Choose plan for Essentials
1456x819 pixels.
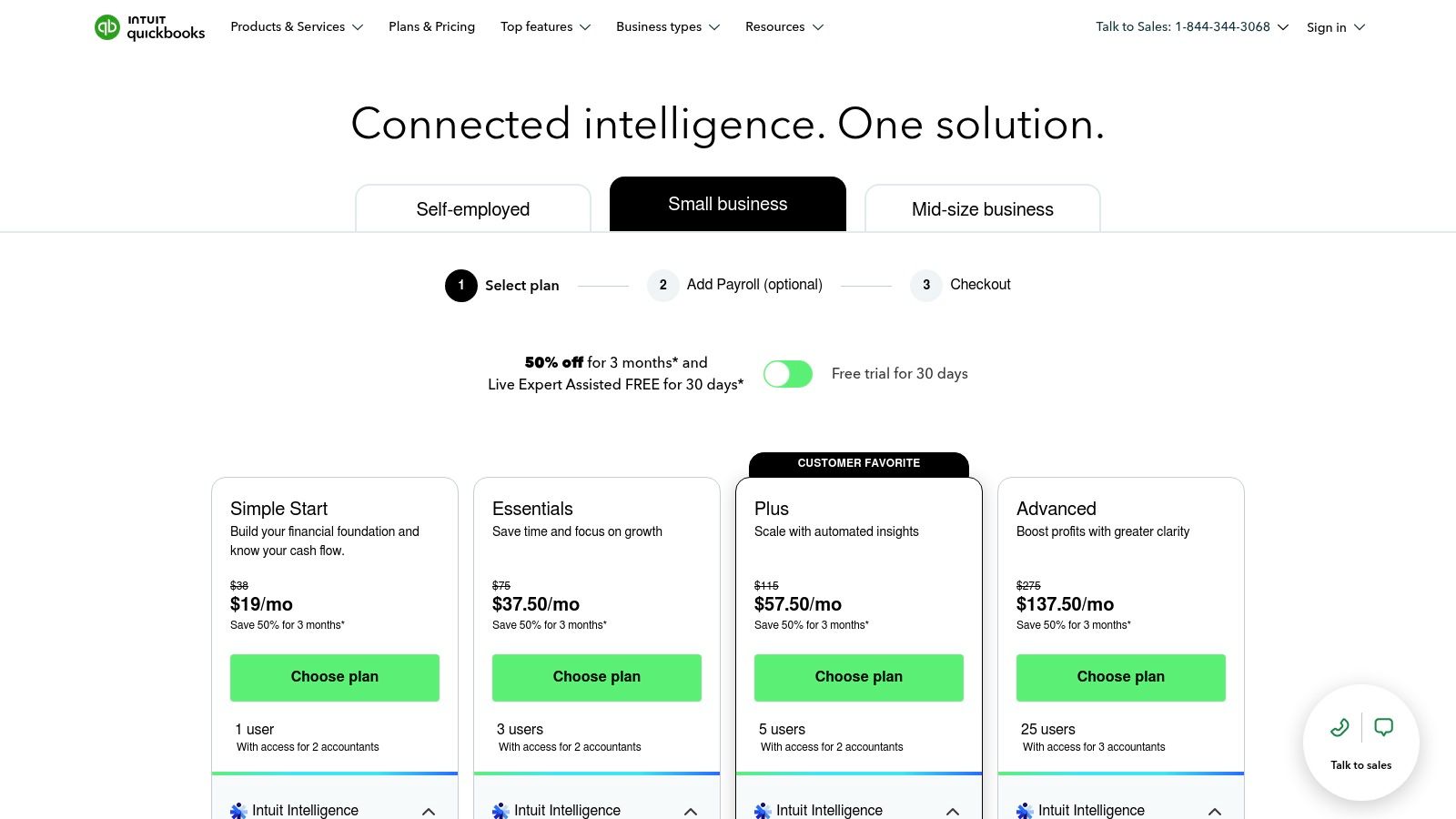(596, 677)
